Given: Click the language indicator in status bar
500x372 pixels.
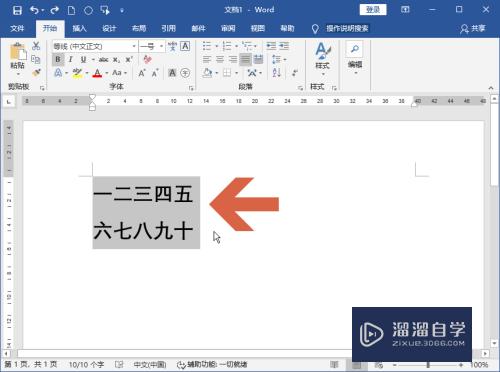Looking at the screenshot, I should click(x=150, y=365).
